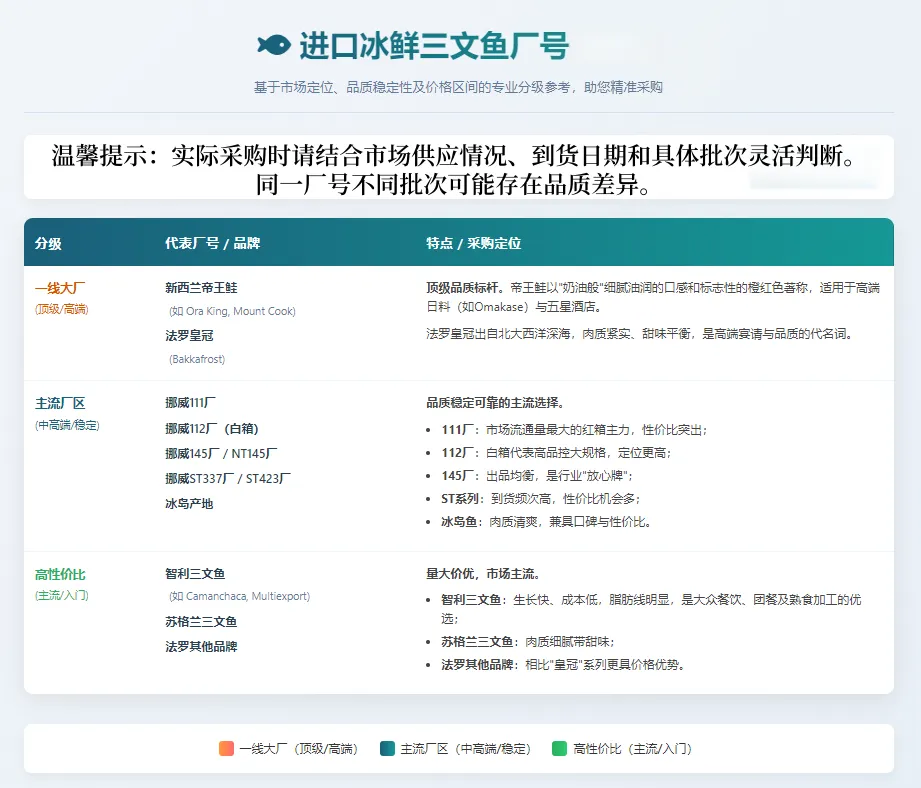Click the 代表厂号 / 品牌 column header
This screenshot has height=788, width=921.
coord(213,243)
